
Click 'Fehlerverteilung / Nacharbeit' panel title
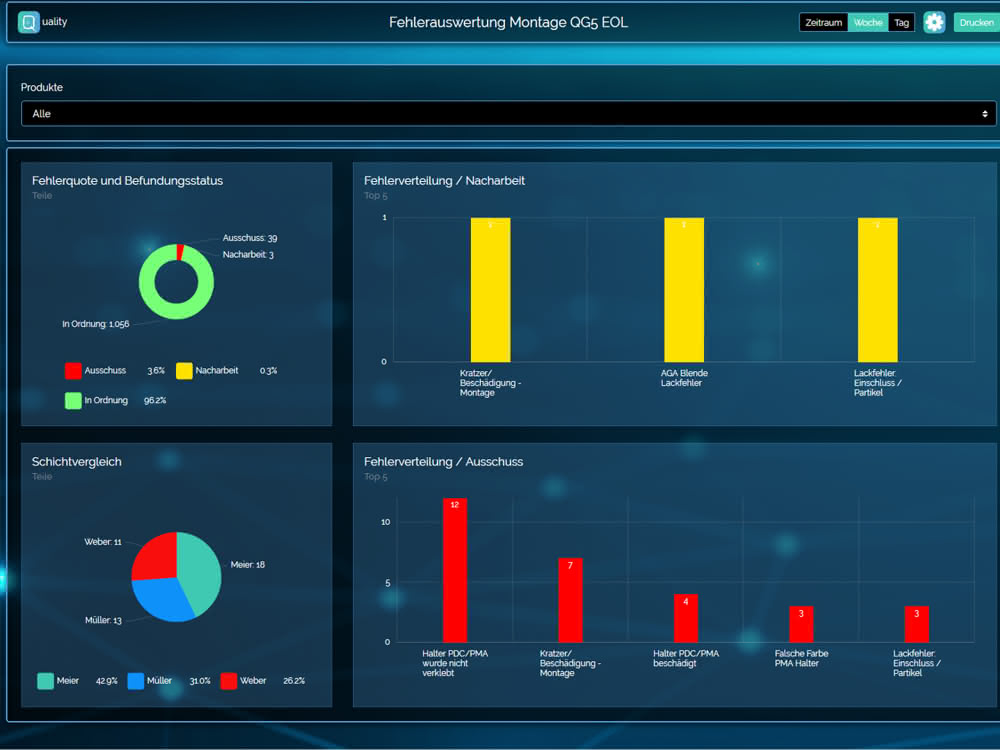pos(445,180)
